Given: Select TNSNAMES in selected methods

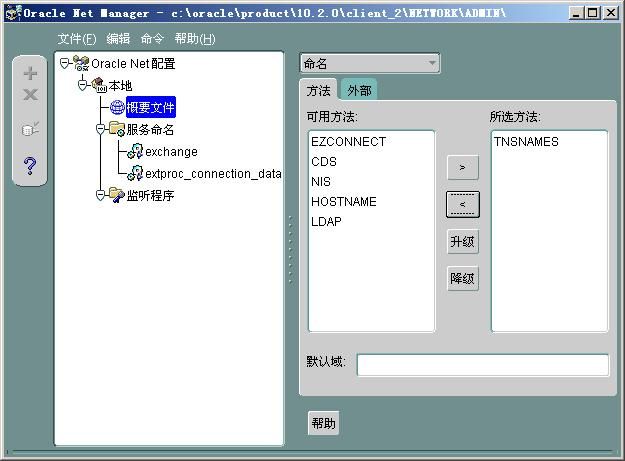Looking at the screenshot, I should [x=526, y=142].
